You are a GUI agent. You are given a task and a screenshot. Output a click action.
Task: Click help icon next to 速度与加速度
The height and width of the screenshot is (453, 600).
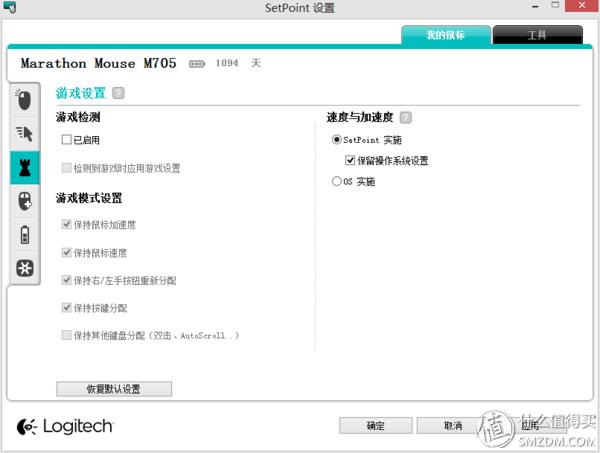406,117
